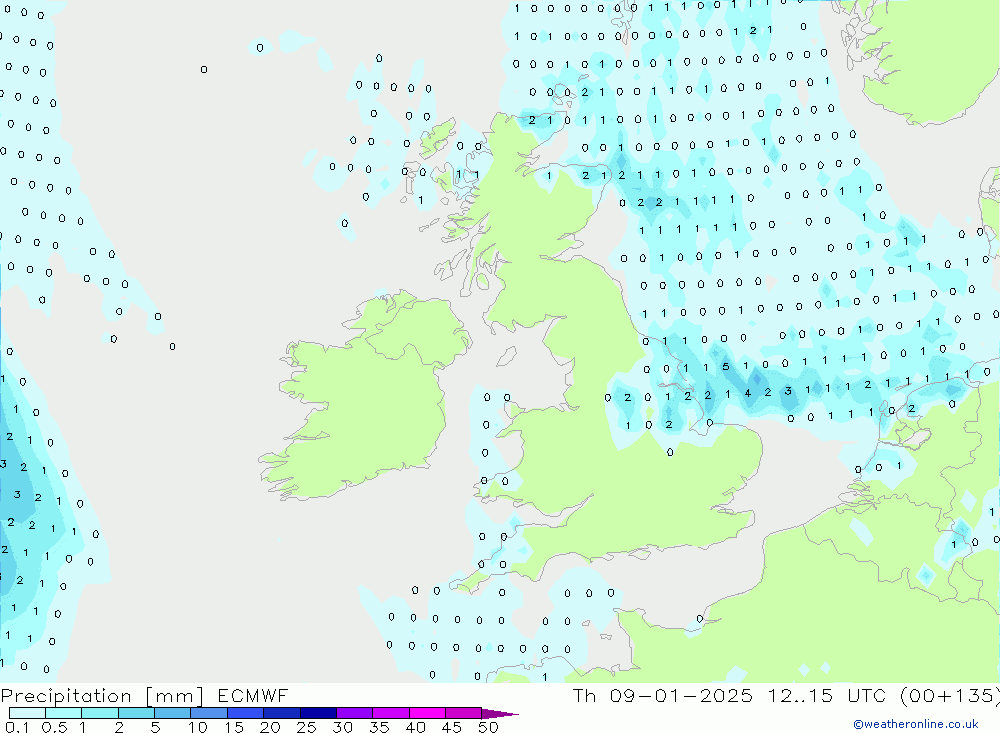Viewport: 1000px width, 733px height.
Task: Select the 0.1–0.5 mm legend swatch
Action: click(x=27, y=714)
